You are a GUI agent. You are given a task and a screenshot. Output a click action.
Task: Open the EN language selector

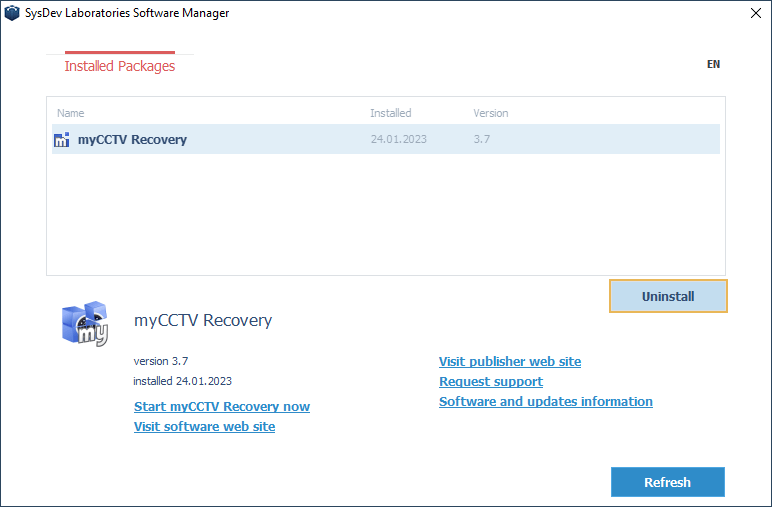click(713, 64)
